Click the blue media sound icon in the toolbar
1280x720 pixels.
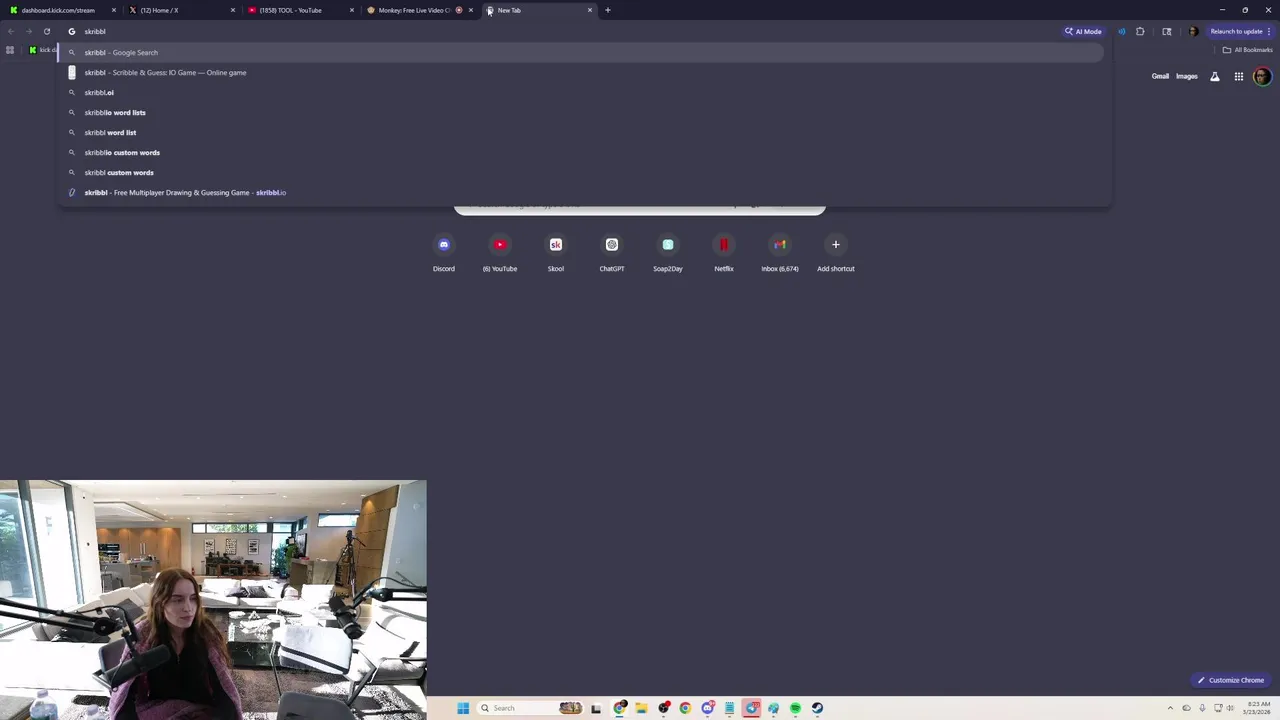(1121, 31)
